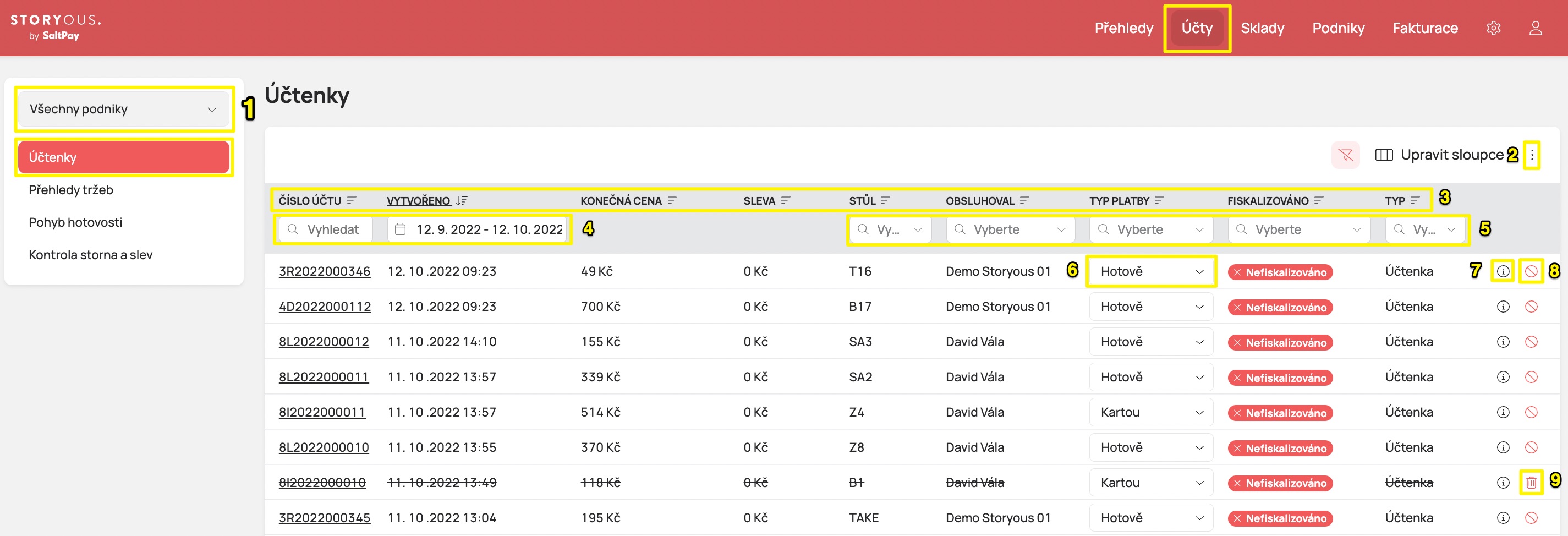1568x536 pixels.
Task: Open receipt link 8L2022000010
Action: (324, 448)
